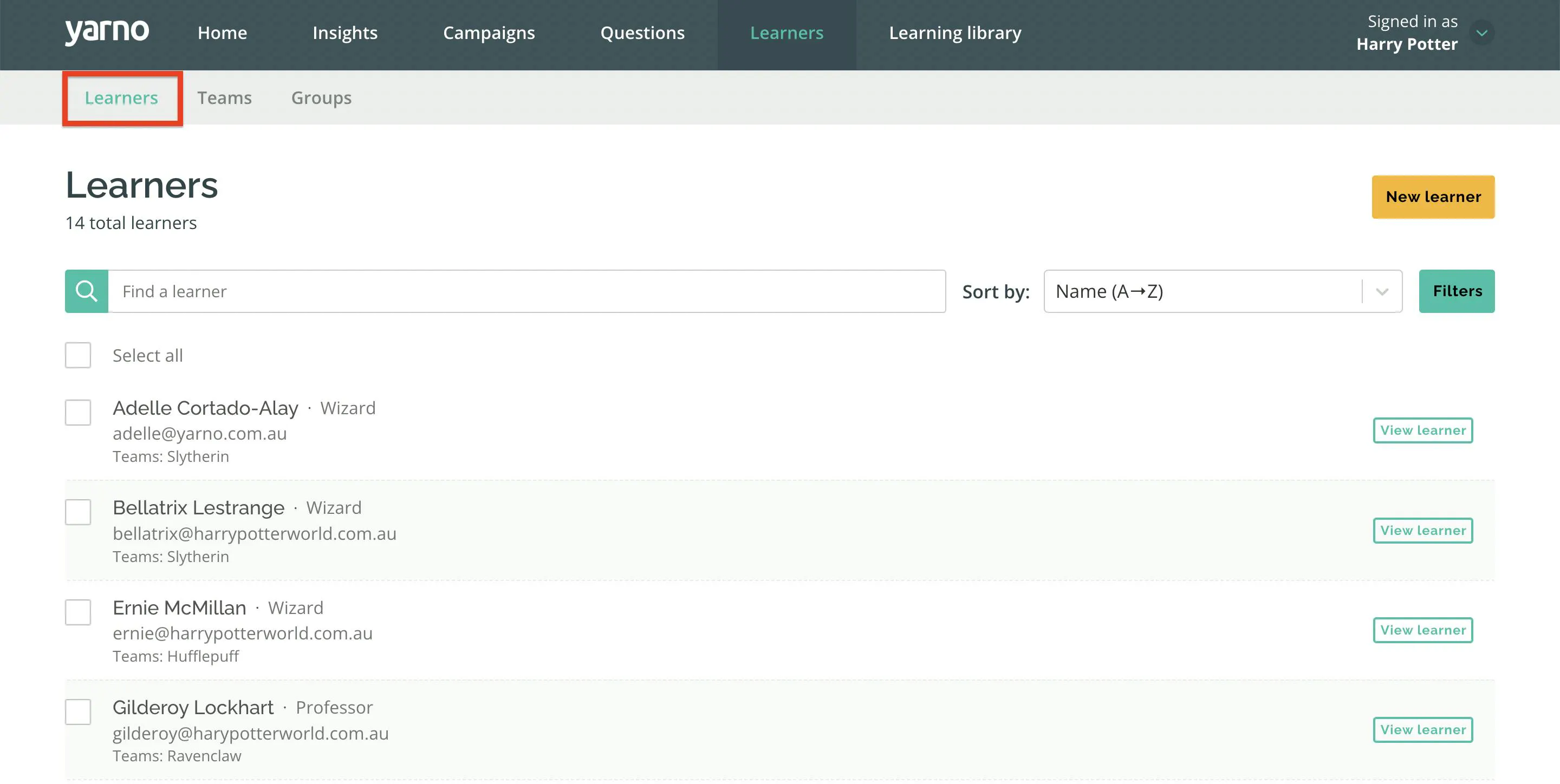Viewport: 1560px width, 784px height.
Task: Check the box next to Adelle Cortado-Alay
Action: click(x=78, y=412)
